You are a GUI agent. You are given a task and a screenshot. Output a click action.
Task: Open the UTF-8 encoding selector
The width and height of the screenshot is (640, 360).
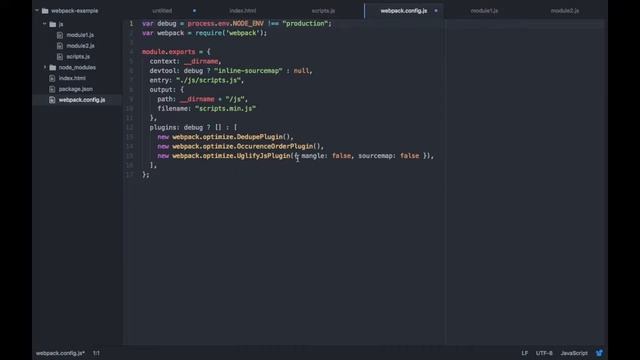pos(544,353)
